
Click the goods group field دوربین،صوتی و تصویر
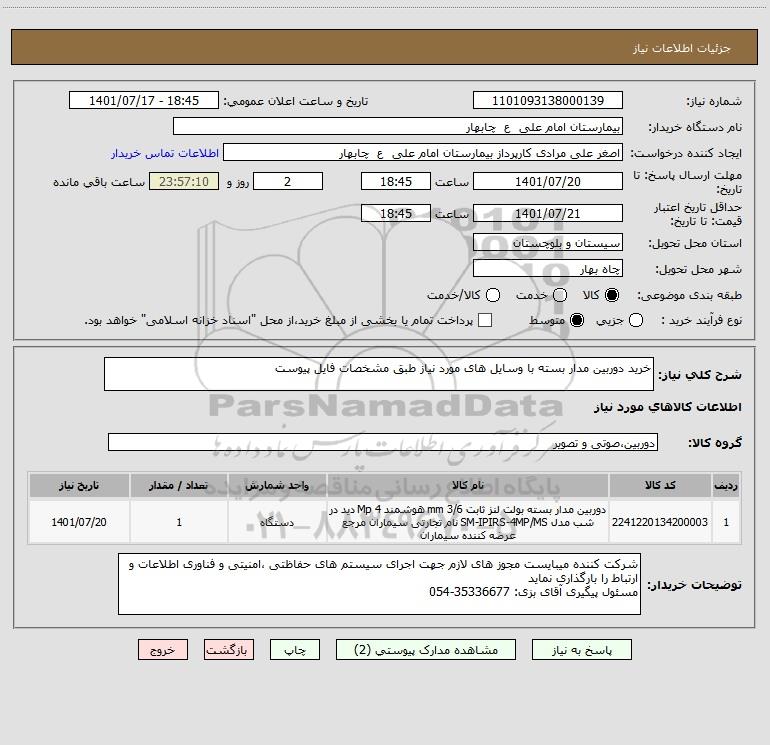383,442
